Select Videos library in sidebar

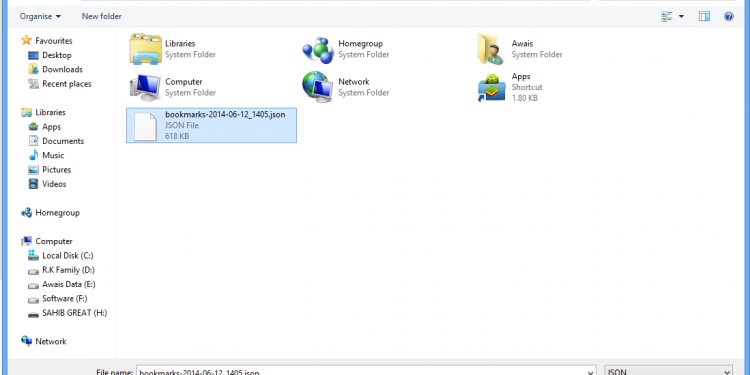click(x=47, y=184)
